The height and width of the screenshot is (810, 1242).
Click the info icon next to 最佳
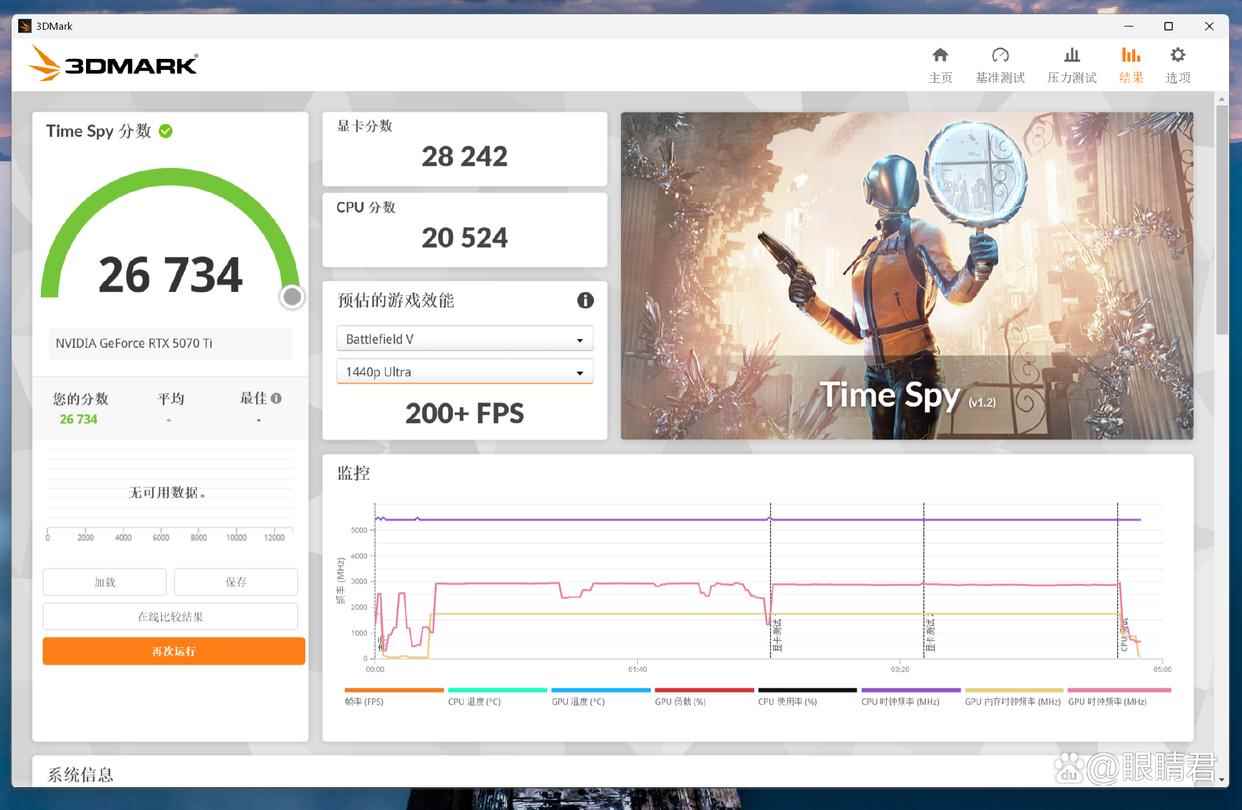click(276, 398)
